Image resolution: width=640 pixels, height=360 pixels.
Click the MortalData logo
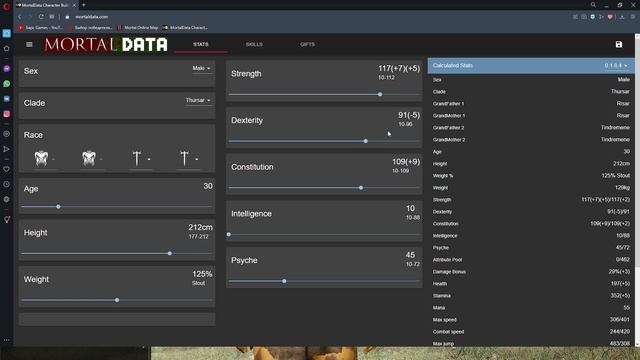pyautogui.click(x=106, y=44)
